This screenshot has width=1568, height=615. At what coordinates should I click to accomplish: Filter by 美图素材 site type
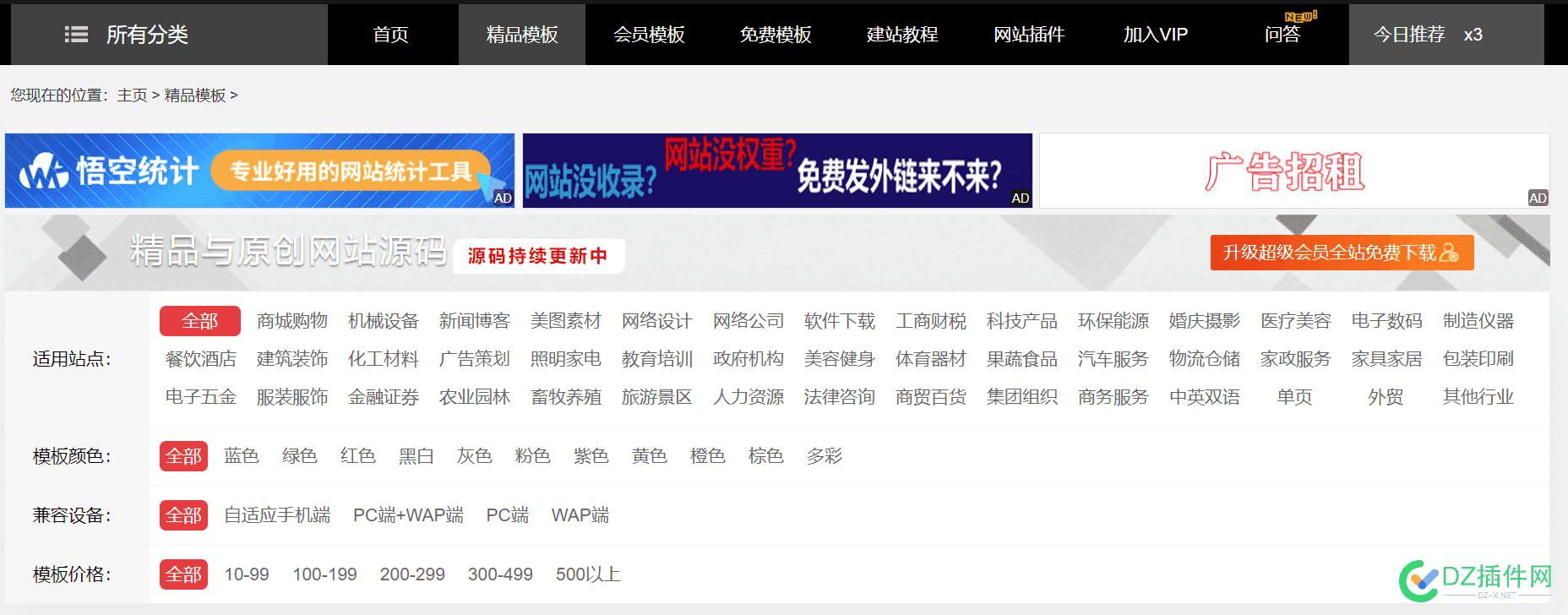[x=566, y=321]
